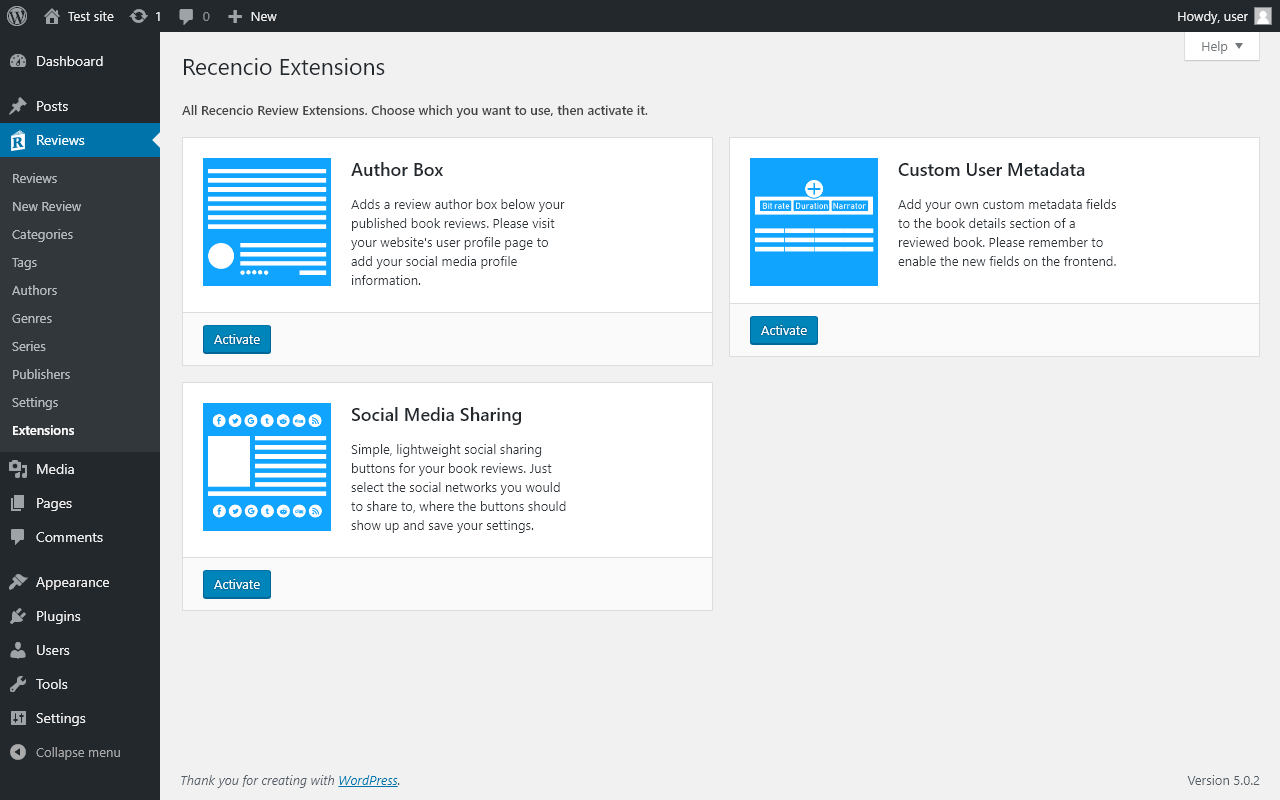Open the New content menu
This screenshot has height=800, width=1280.
(252, 16)
